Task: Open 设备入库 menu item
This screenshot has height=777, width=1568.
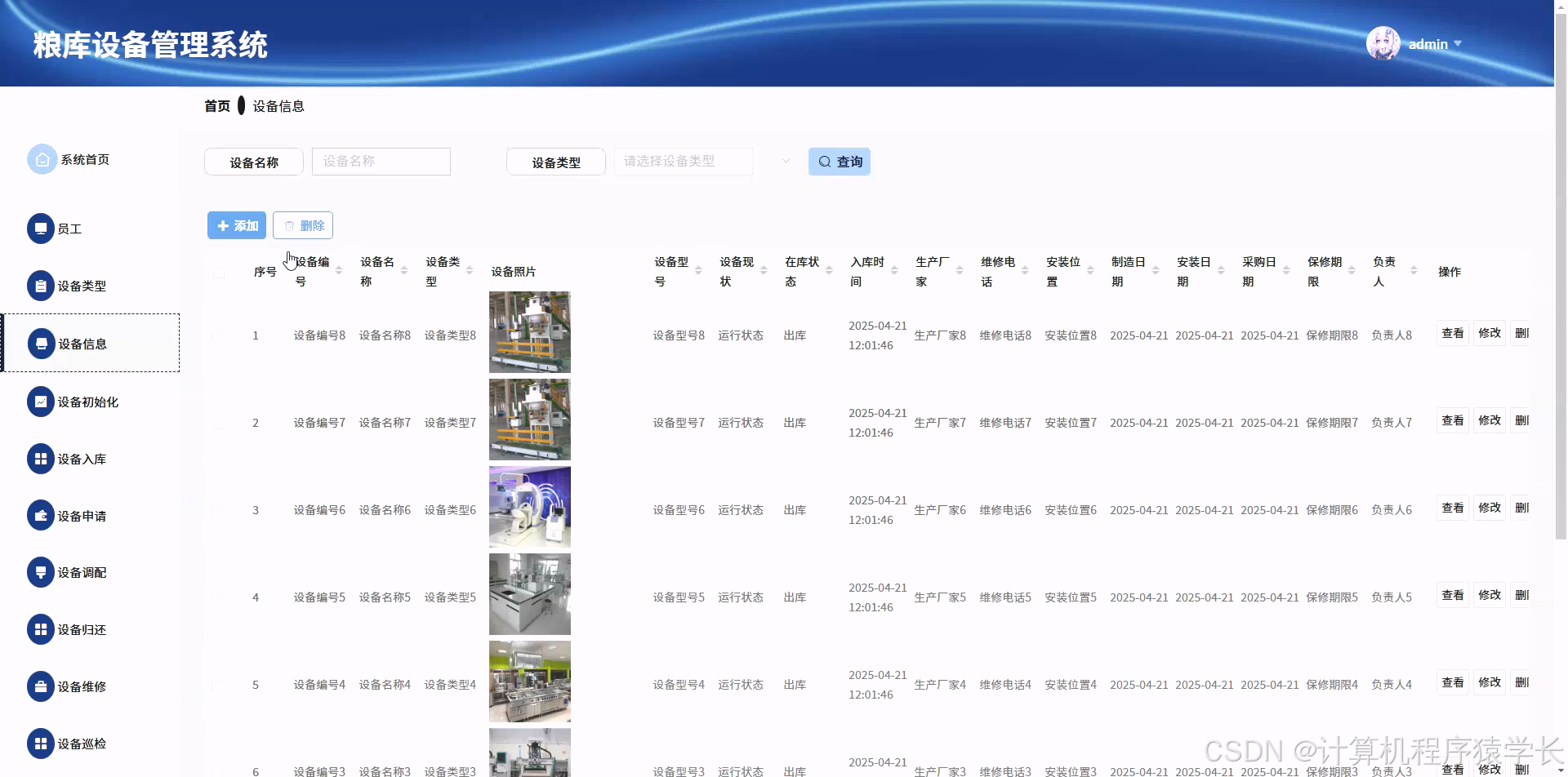Action: pos(82,459)
